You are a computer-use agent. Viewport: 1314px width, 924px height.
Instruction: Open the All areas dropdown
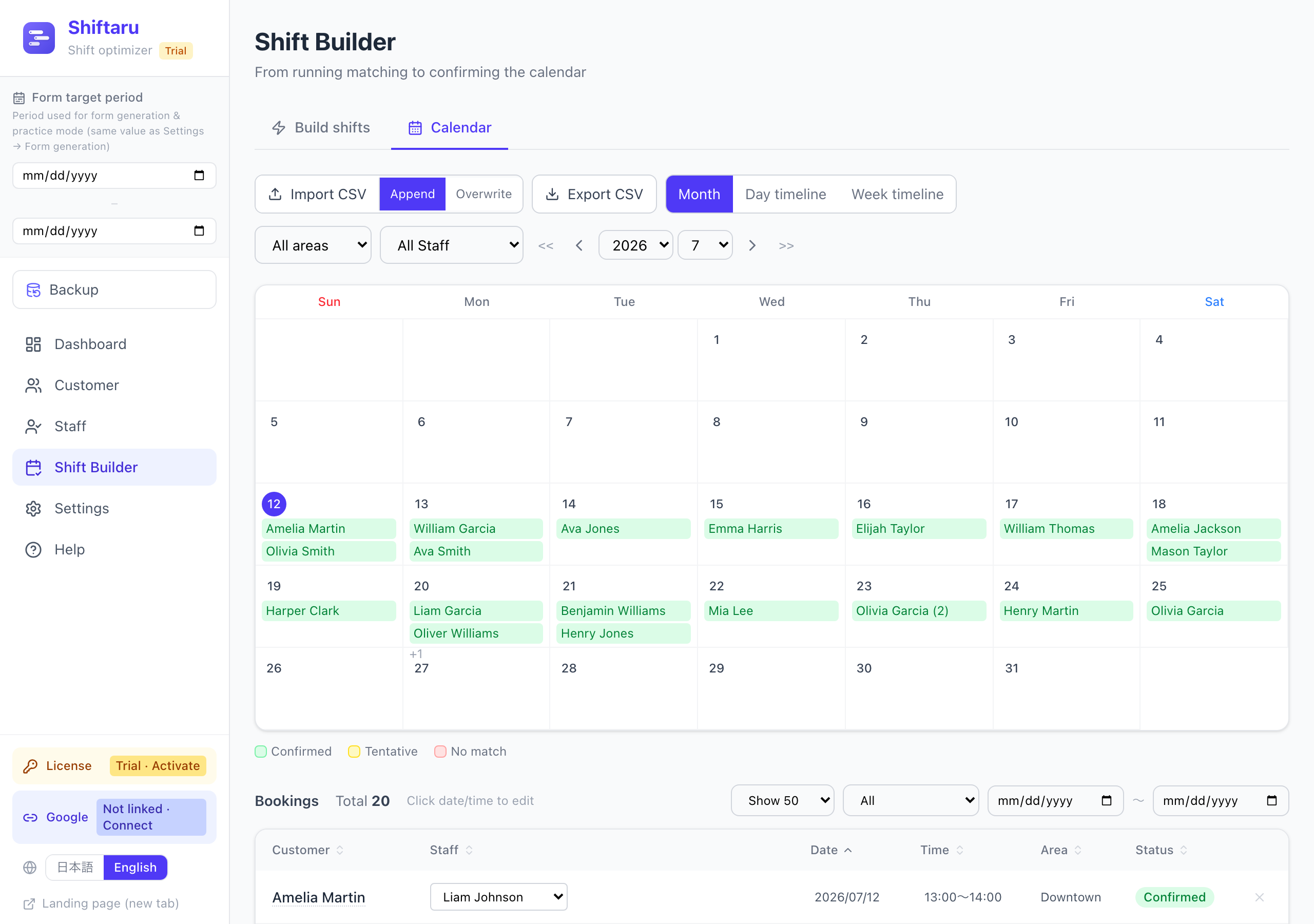(x=313, y=245)
